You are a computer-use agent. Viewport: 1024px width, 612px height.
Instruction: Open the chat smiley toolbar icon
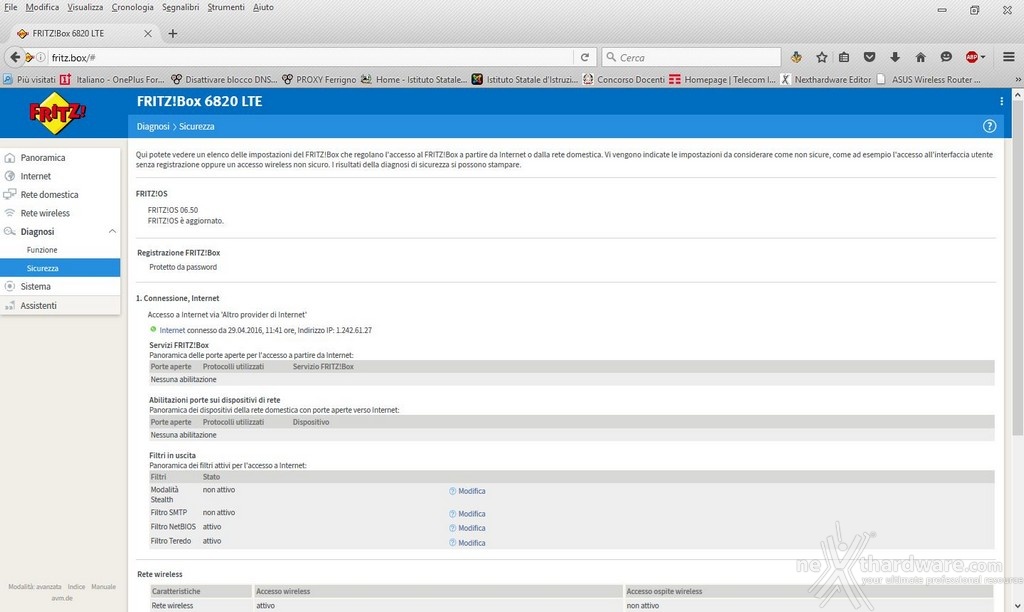946,57
